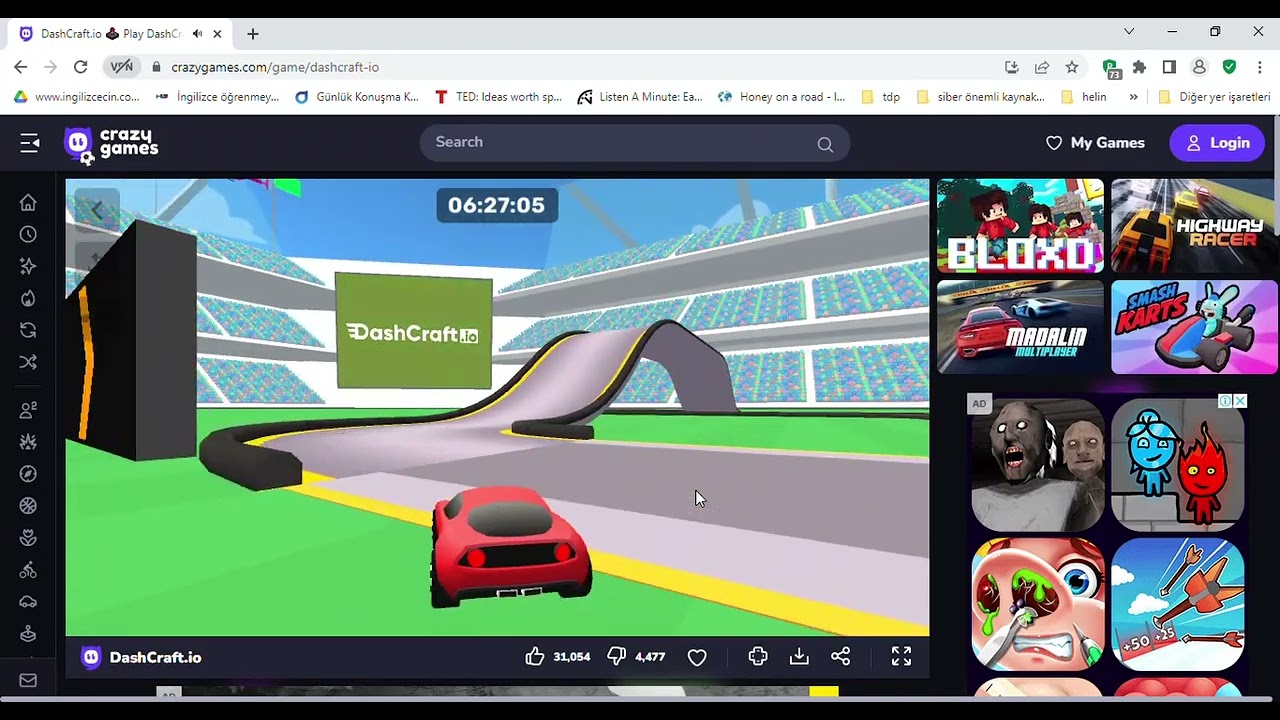The width and height of the screenshot is (1280, 720).
Task: Reload the page
Action: coord(81,67)
